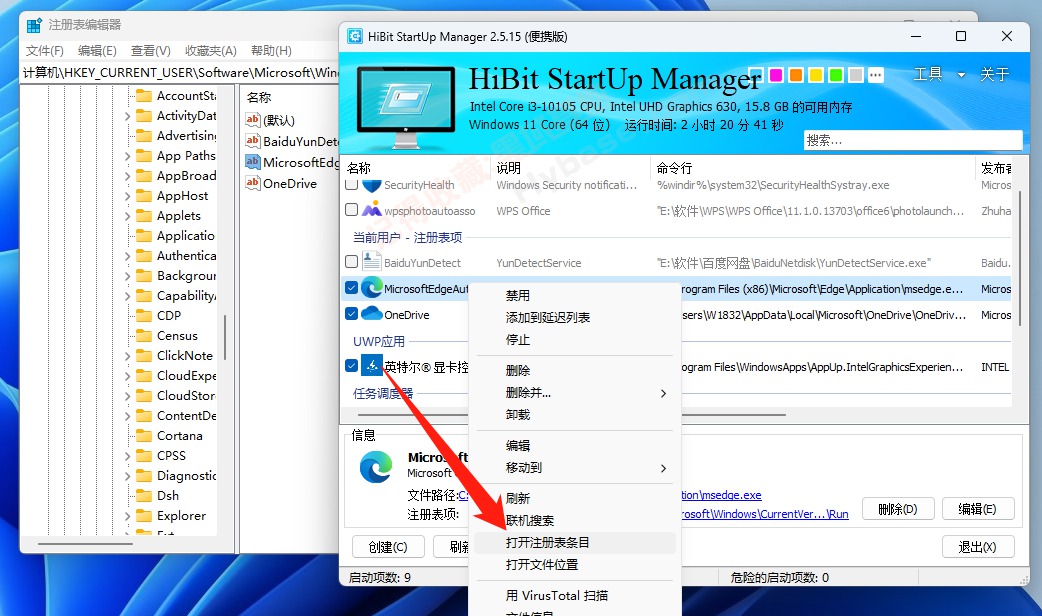Viewport: 1042px width, 616px height.
Task: Uncheck the MicrosoftEdgeAutoLaunch checkbox
Action: [352, 288]
